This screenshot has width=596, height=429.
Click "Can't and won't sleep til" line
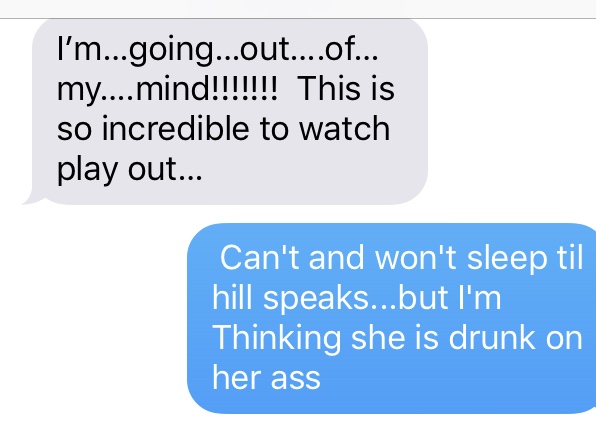[x=401, y=258]
